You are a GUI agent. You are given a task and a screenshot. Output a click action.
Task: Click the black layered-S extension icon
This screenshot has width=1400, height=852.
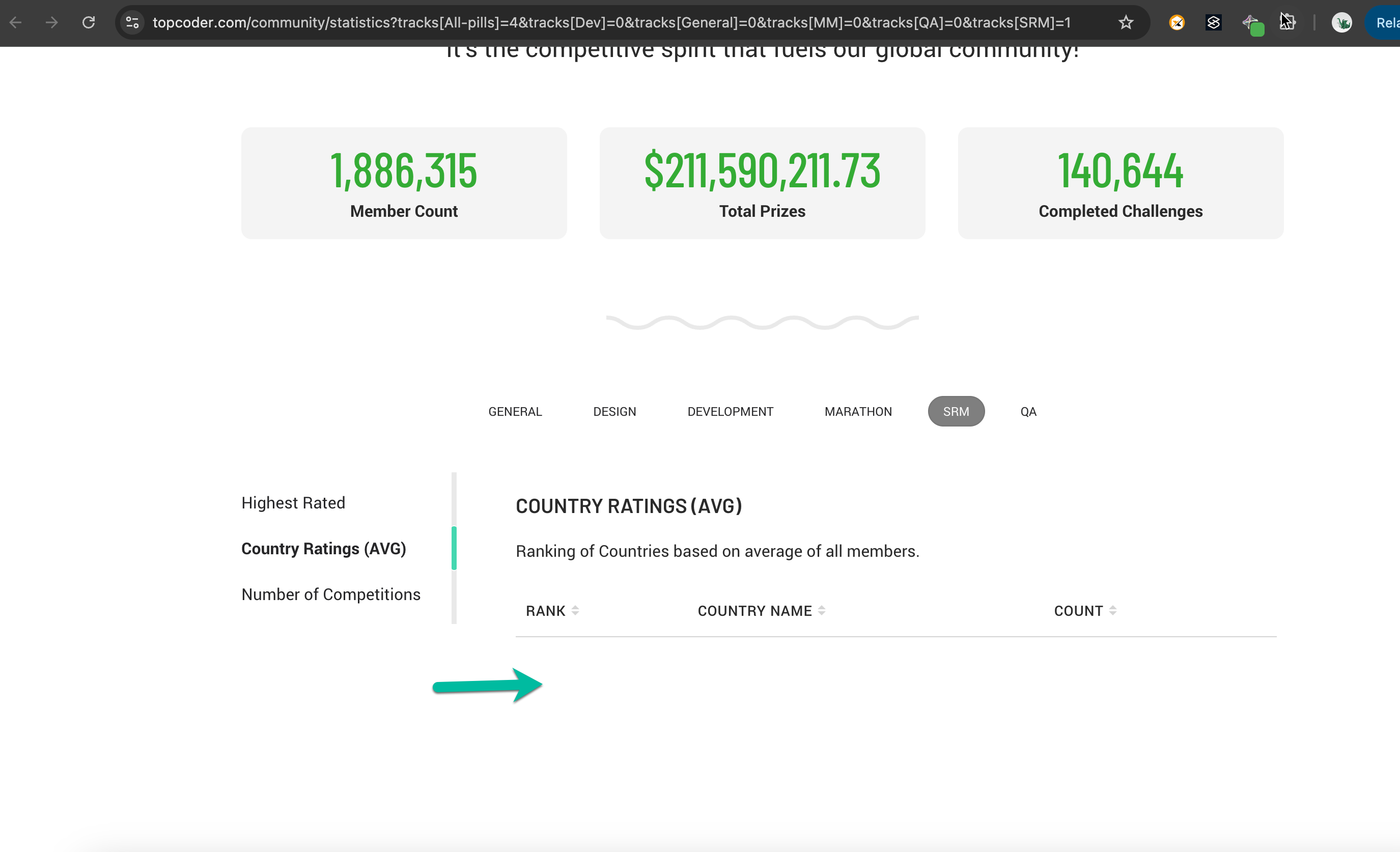(x=1213, y=23)
